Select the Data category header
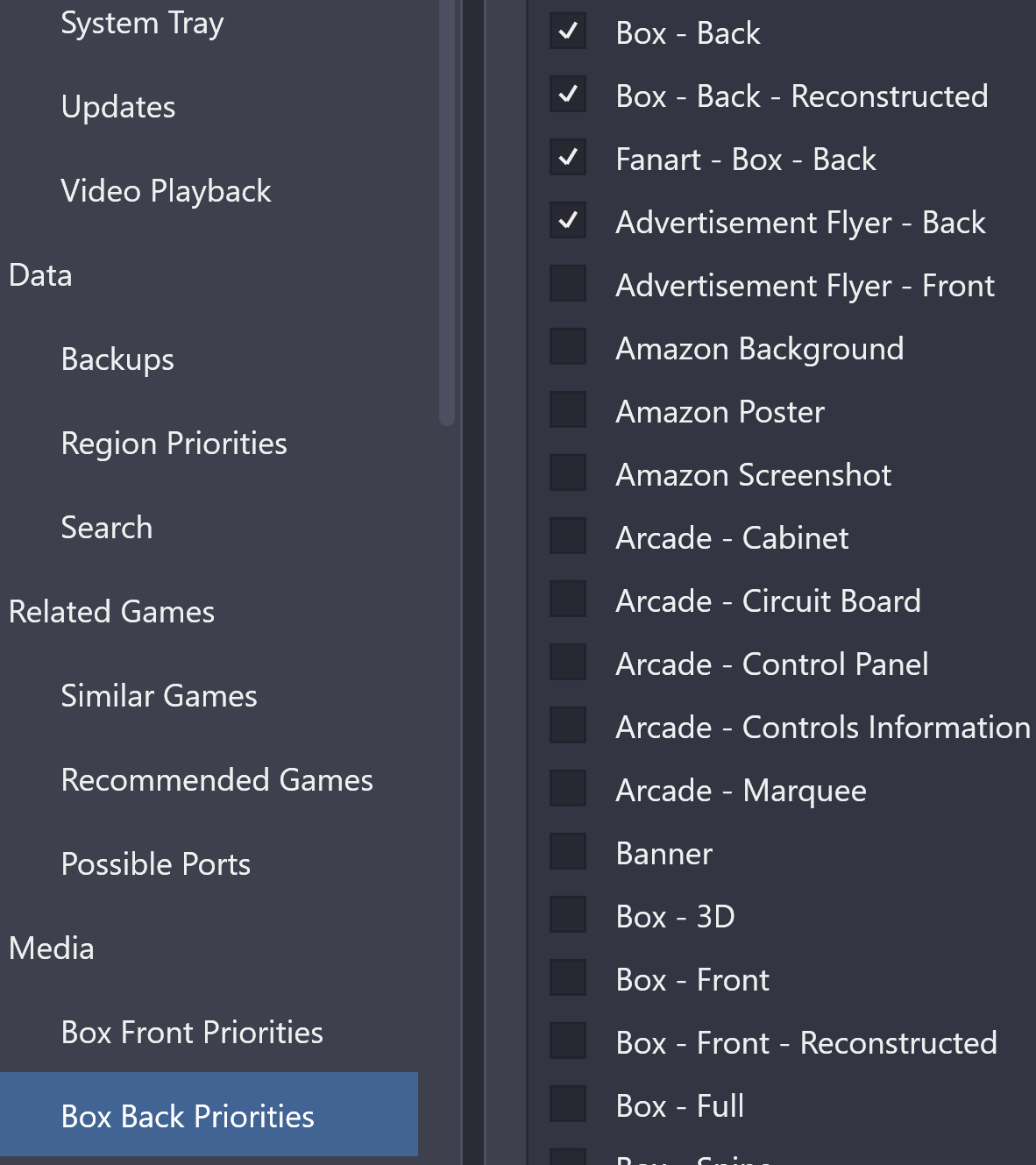Viewport: 1036px width, 1165px height. pyautogui.click(x=40, y=275)
